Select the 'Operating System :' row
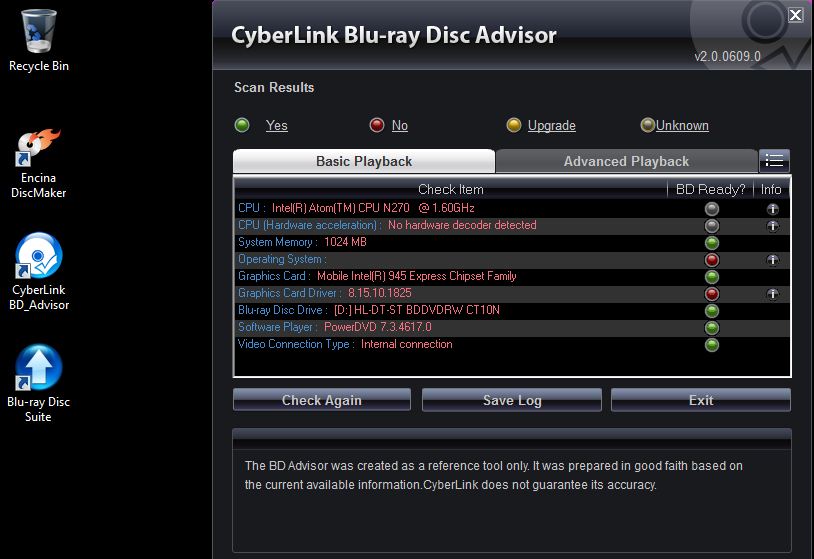814x559 pixels. [512, 260]
